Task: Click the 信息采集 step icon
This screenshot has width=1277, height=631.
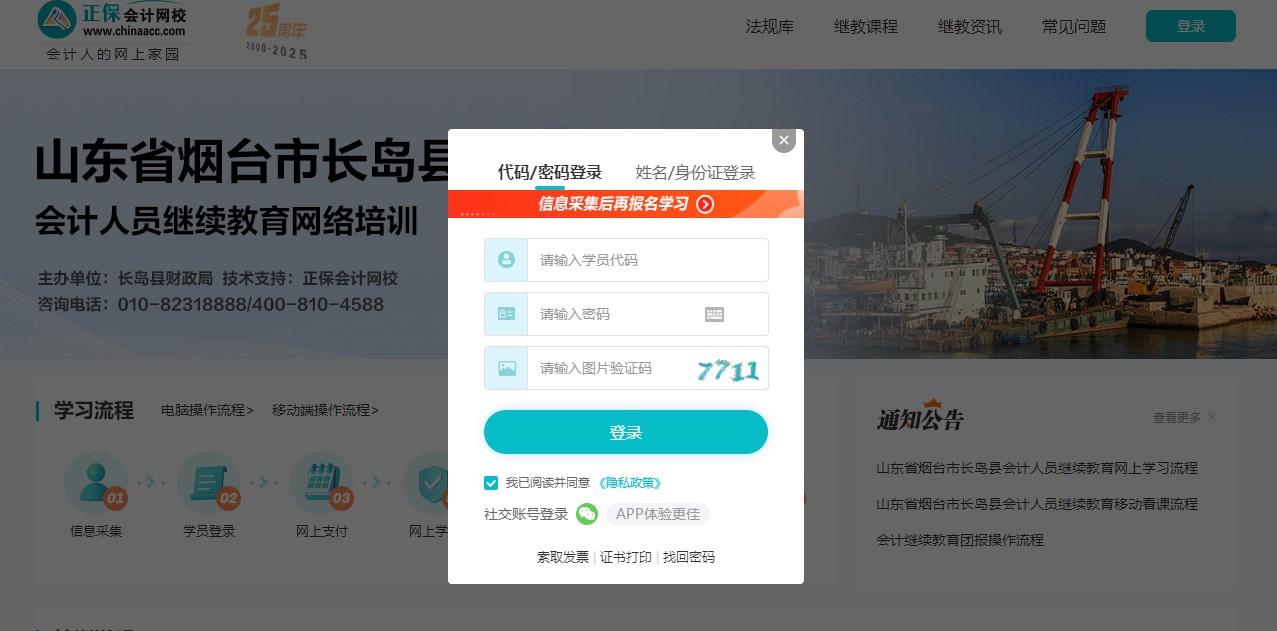Action: pyautogui.click(x=96, y=484)
